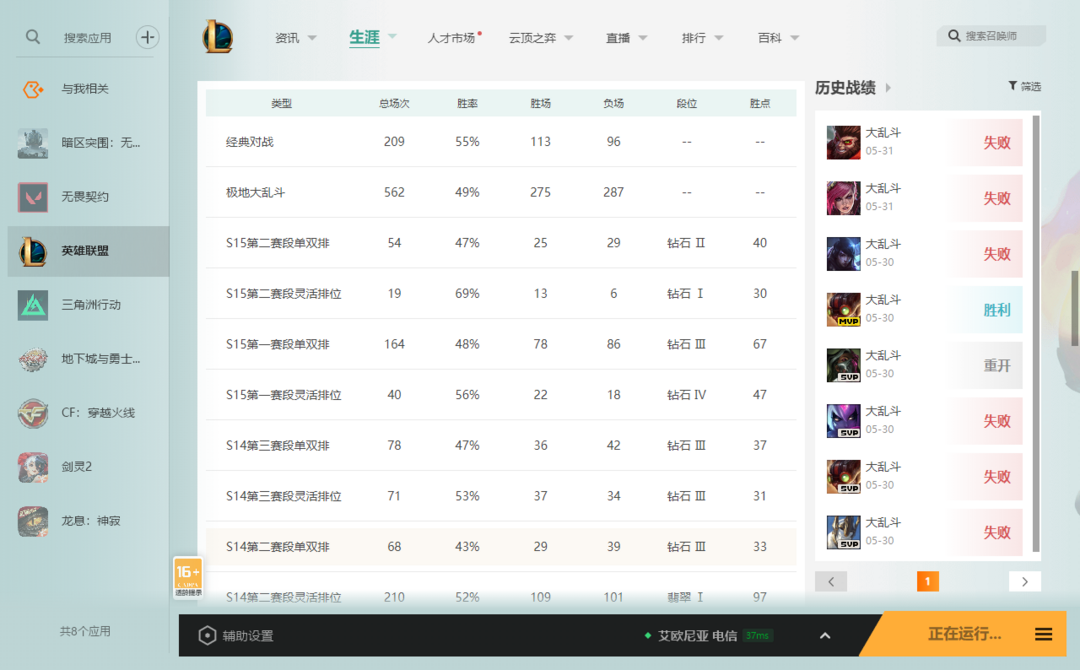Screen dimensions: 1080x670
Task: Open 05-31 first 大乱斗 match champion avatar
Action: [x=843, y=143]
